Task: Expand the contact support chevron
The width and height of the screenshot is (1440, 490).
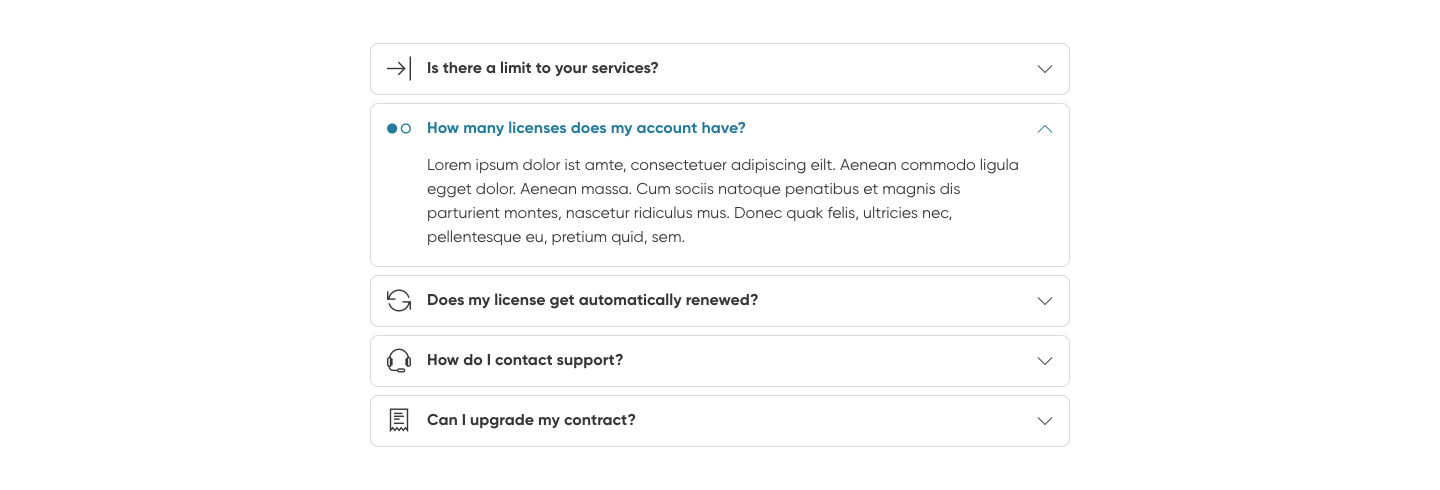Action: [x=1045, y=361]
